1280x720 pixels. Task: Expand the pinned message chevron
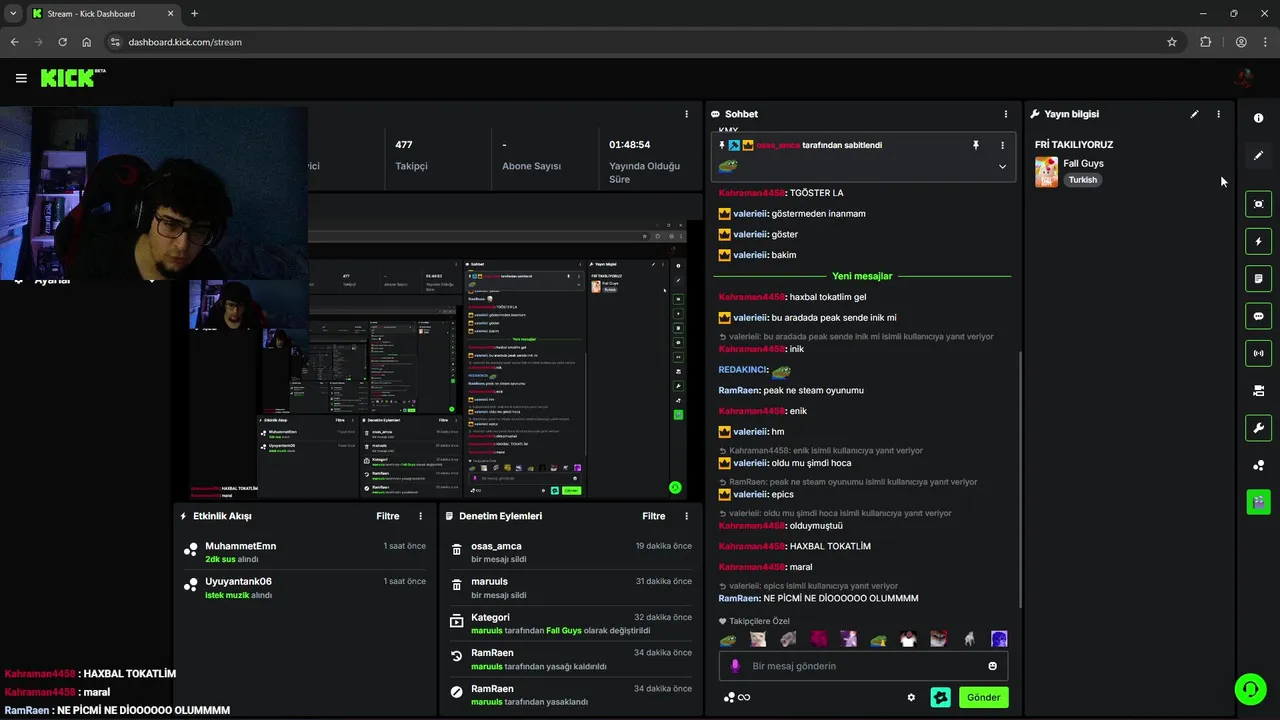click(x=1002, y=167)
